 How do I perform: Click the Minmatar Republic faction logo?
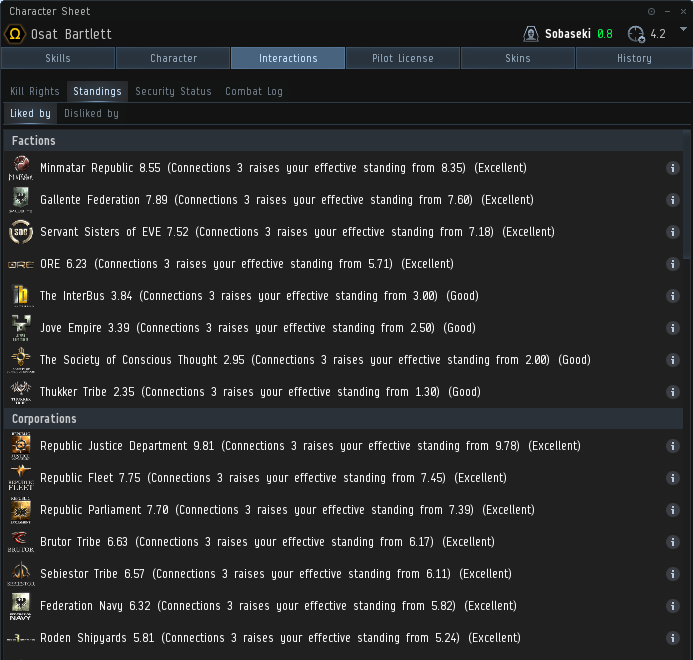tap(21, 168)
